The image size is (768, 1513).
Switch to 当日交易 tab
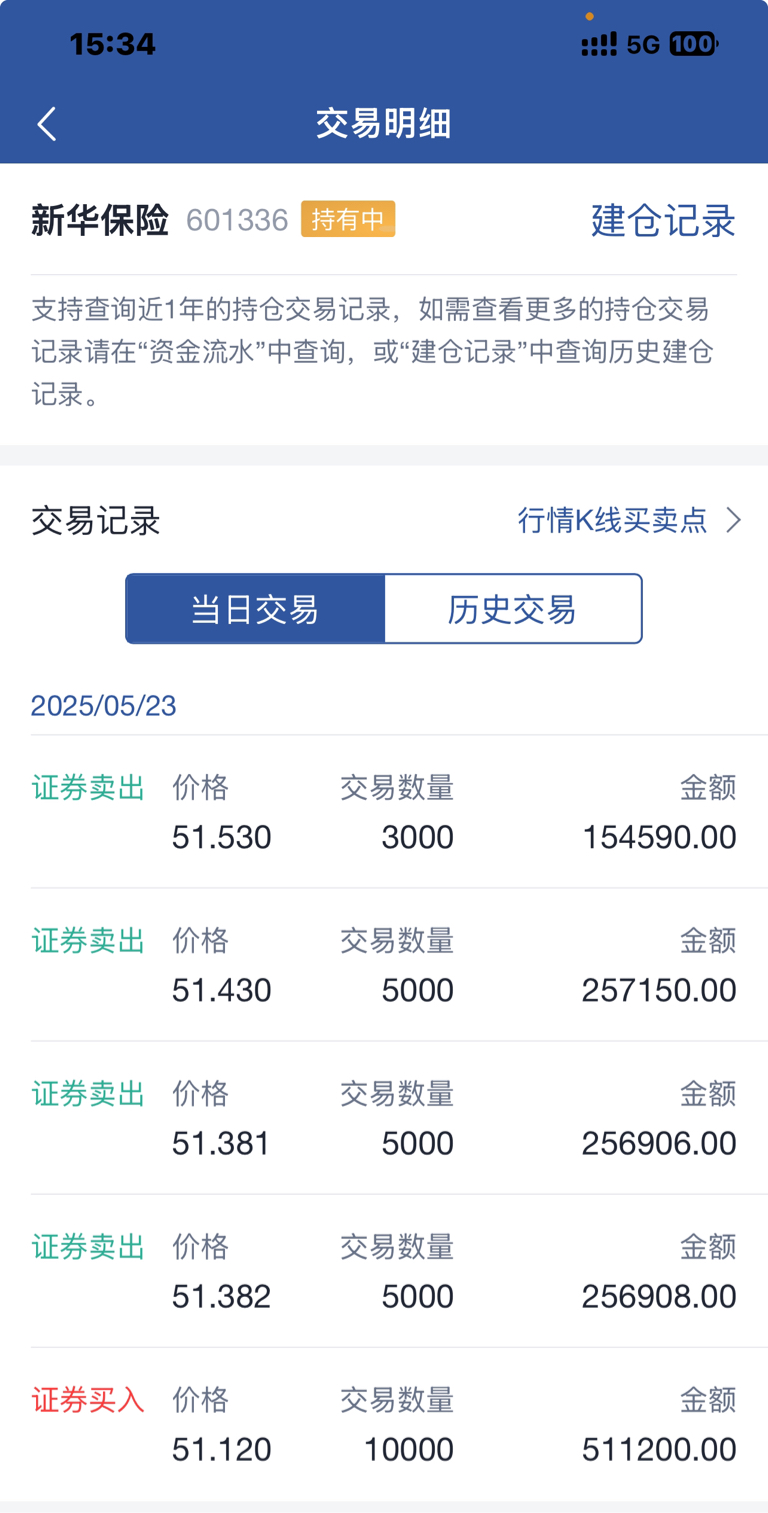click(255, 608)
